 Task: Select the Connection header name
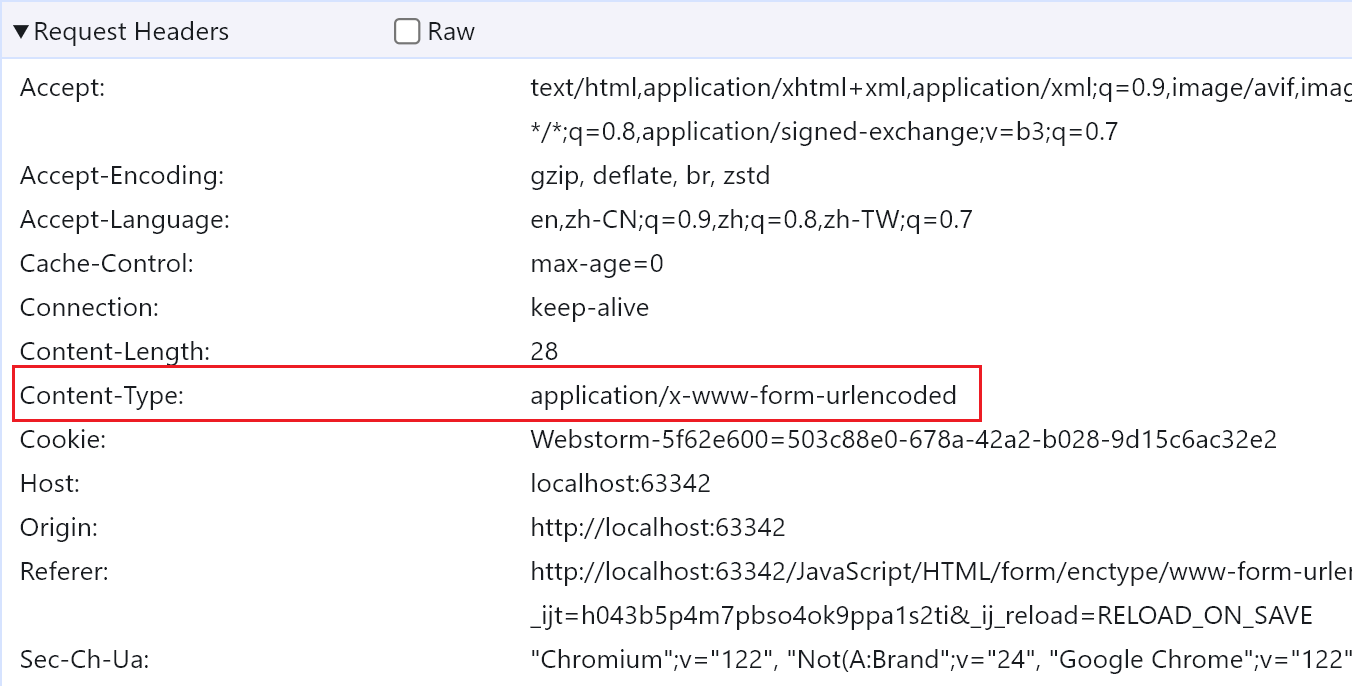[89, 308]
